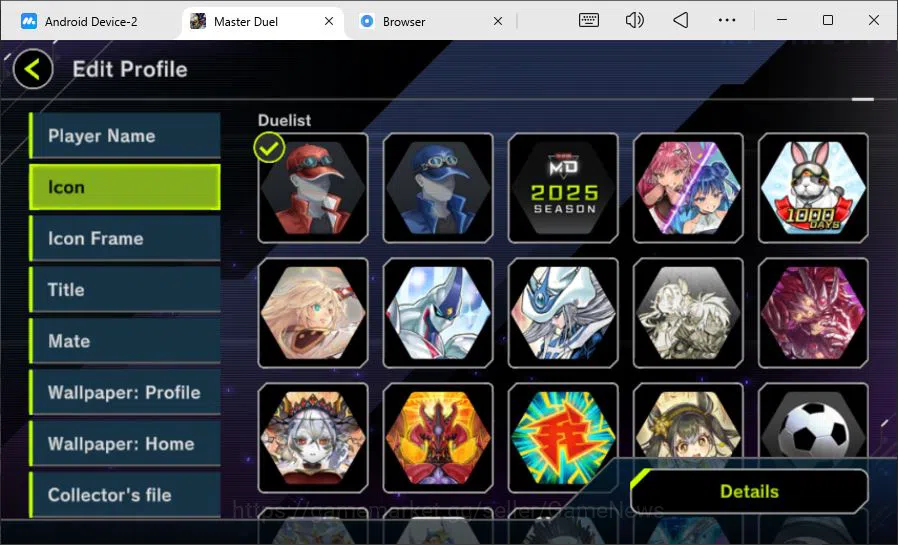
Task: Click the Details button
Action: coord(749,491)
